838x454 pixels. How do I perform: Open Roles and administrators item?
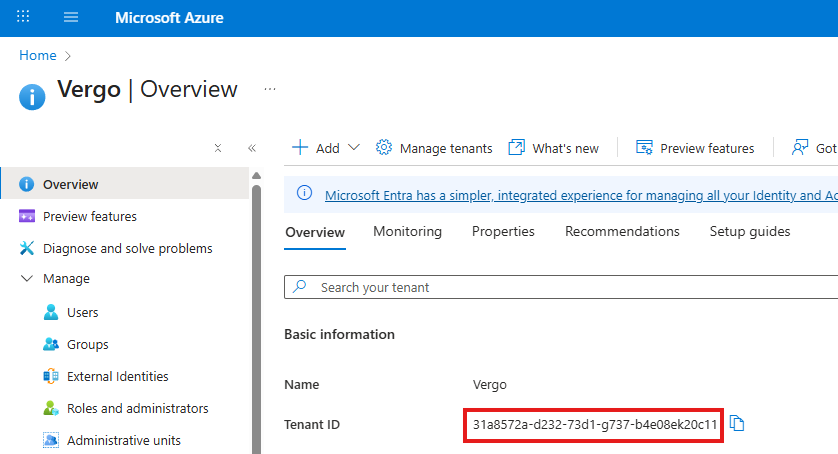tap(137, 409)
